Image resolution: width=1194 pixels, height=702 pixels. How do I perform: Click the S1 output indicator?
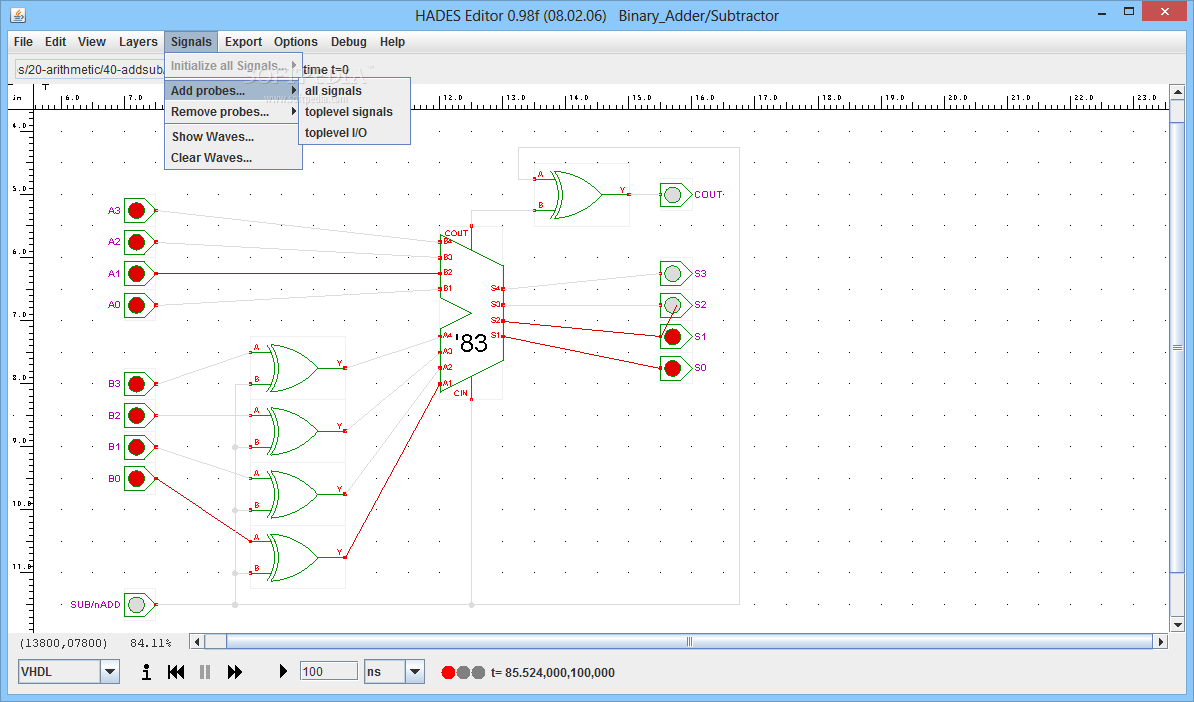(673, 337)
